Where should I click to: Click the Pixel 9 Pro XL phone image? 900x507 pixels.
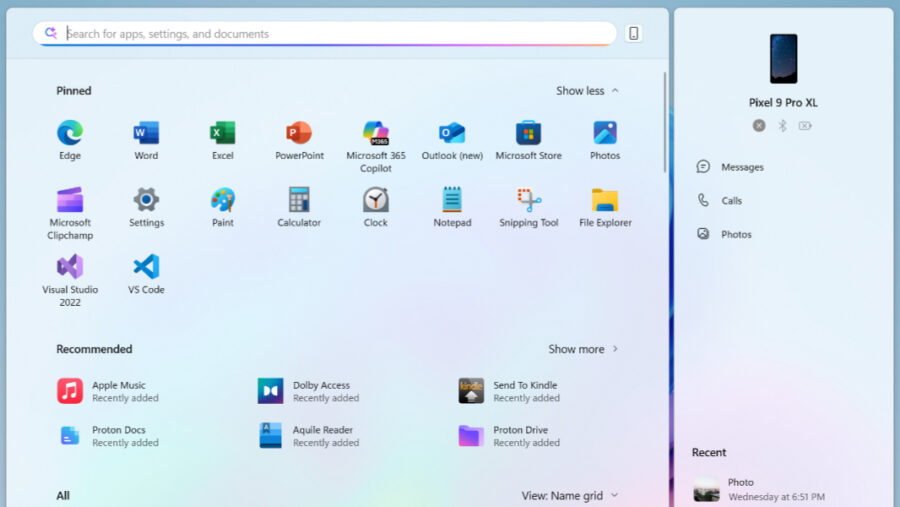783,59
